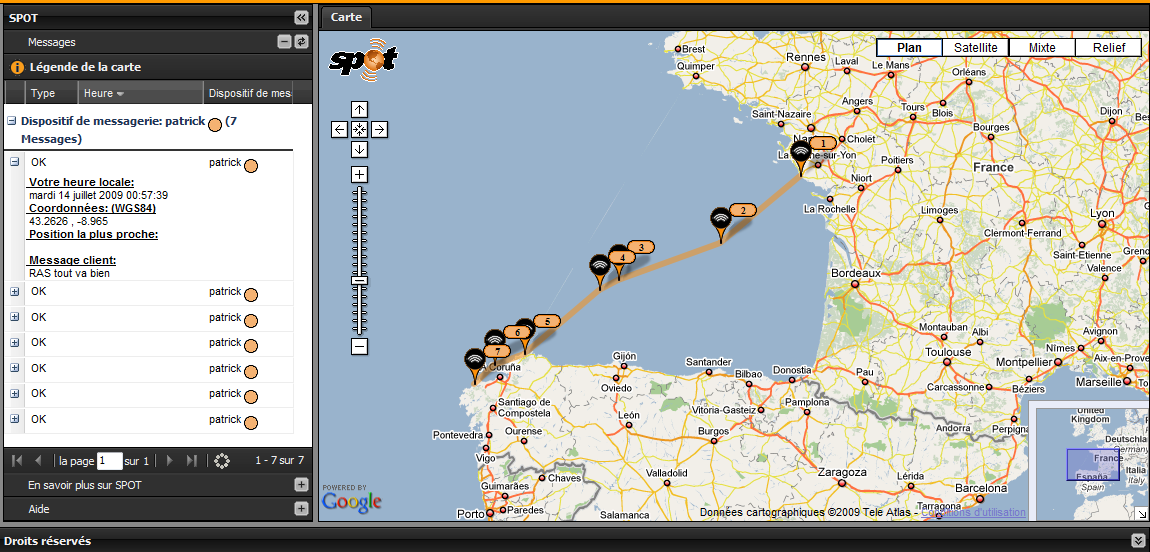This screenshot has height=552, width=1150.
Task: Collapse the SPOT side panel
Action: pos(301,17)
